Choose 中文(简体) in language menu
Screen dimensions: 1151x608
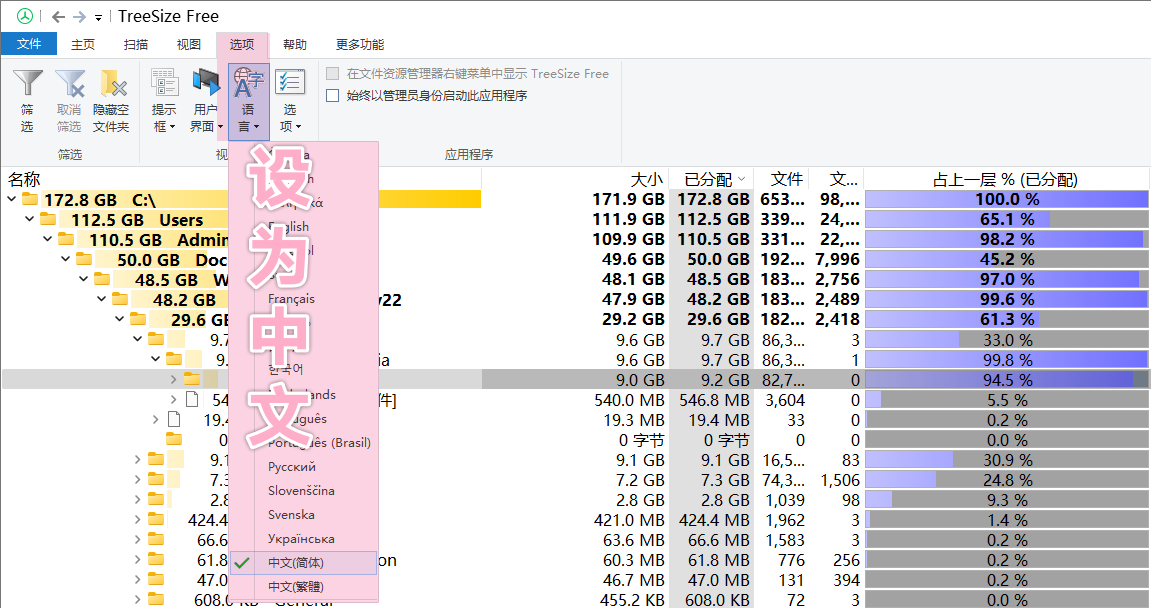(303, 563)
